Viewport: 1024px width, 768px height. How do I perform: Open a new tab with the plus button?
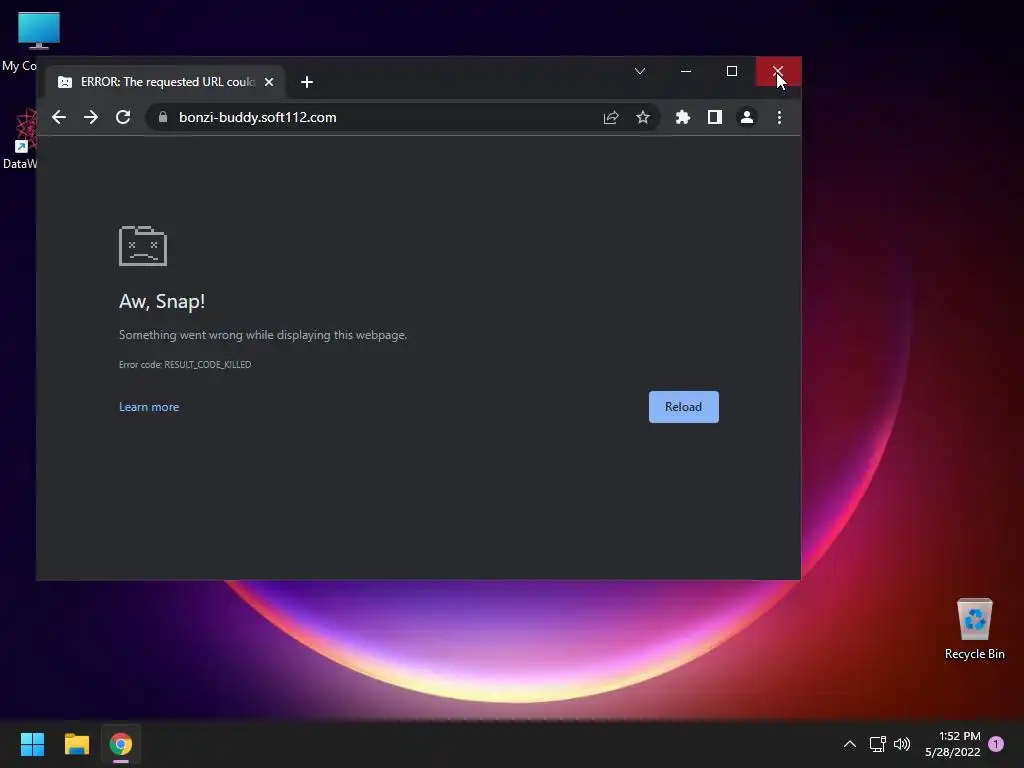pyautogui.click(x=307, y=82)
